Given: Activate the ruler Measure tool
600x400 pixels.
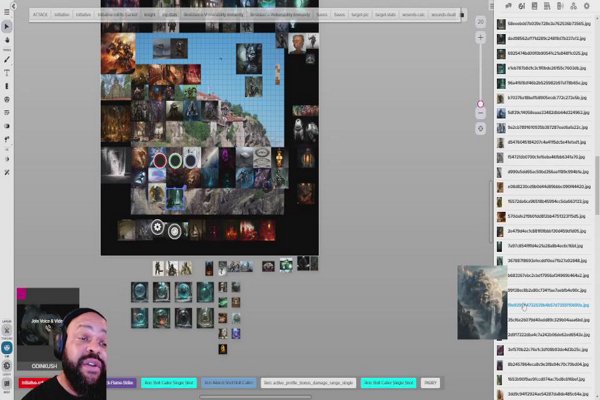Looking at the screenshot, I should click(7, 86).
